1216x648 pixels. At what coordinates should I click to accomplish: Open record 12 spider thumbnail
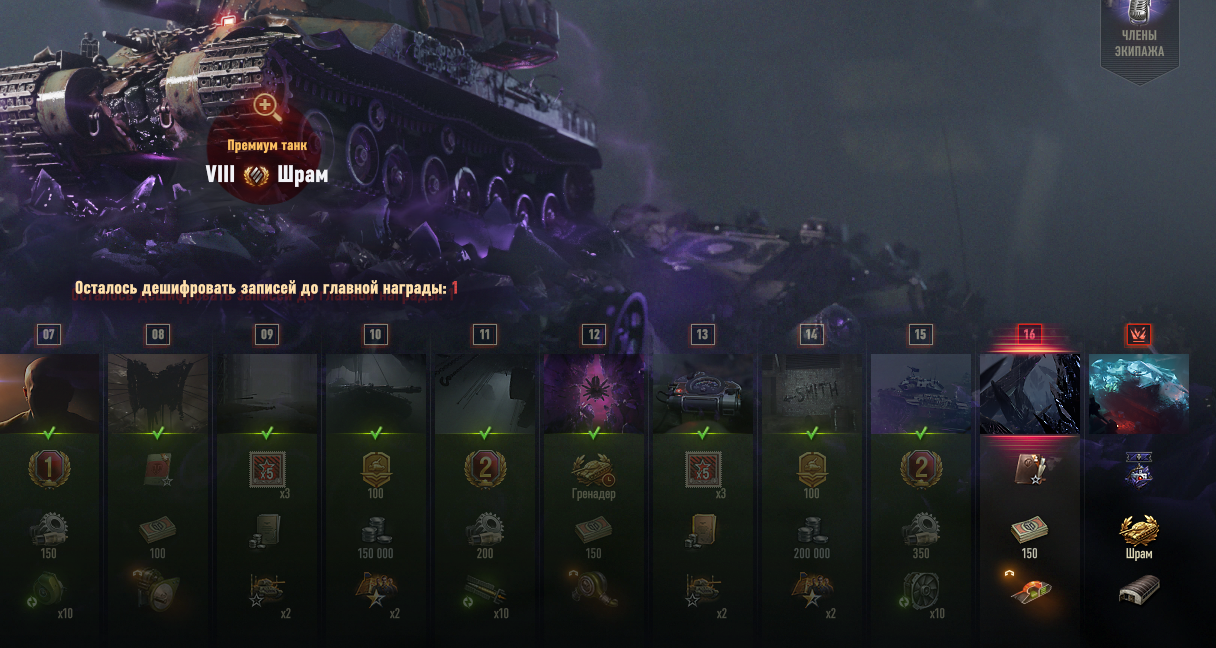[x=594, y=393]
